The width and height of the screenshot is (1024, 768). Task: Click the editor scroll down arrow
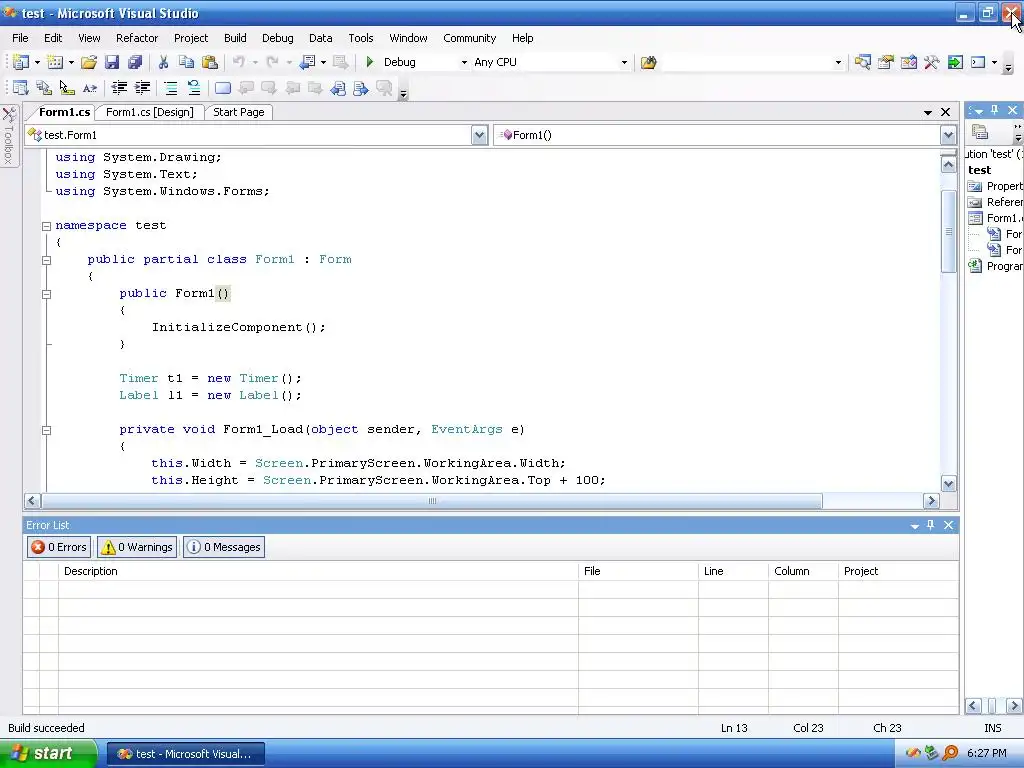(948, 484)
